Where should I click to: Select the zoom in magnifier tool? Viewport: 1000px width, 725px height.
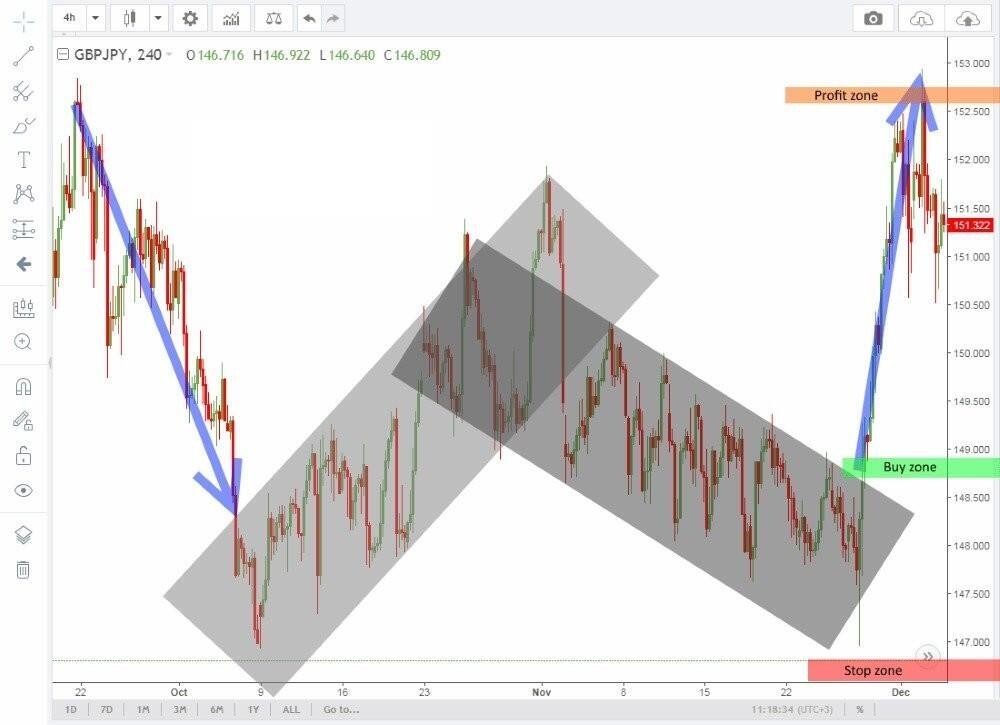tap(23, 342)
